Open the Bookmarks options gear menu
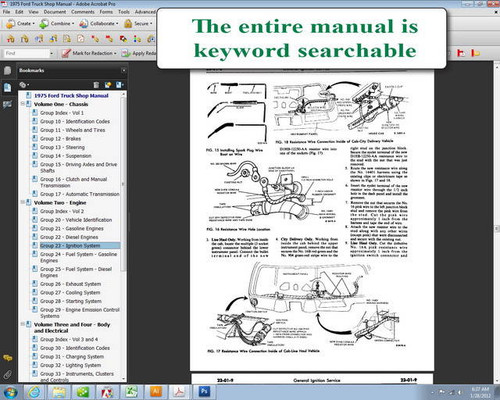This screenshot has width=500, height=400. coord(24,85)
